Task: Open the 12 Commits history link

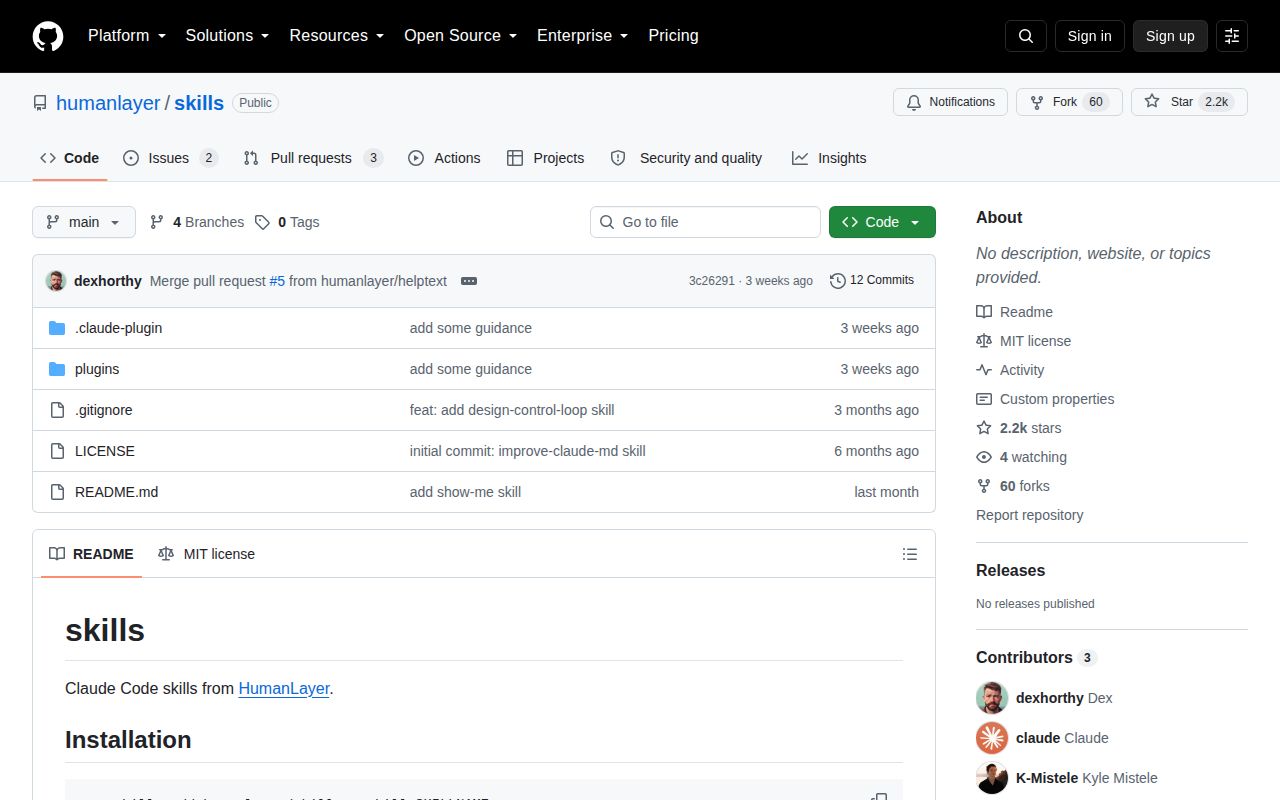Action: coord(872,281)
